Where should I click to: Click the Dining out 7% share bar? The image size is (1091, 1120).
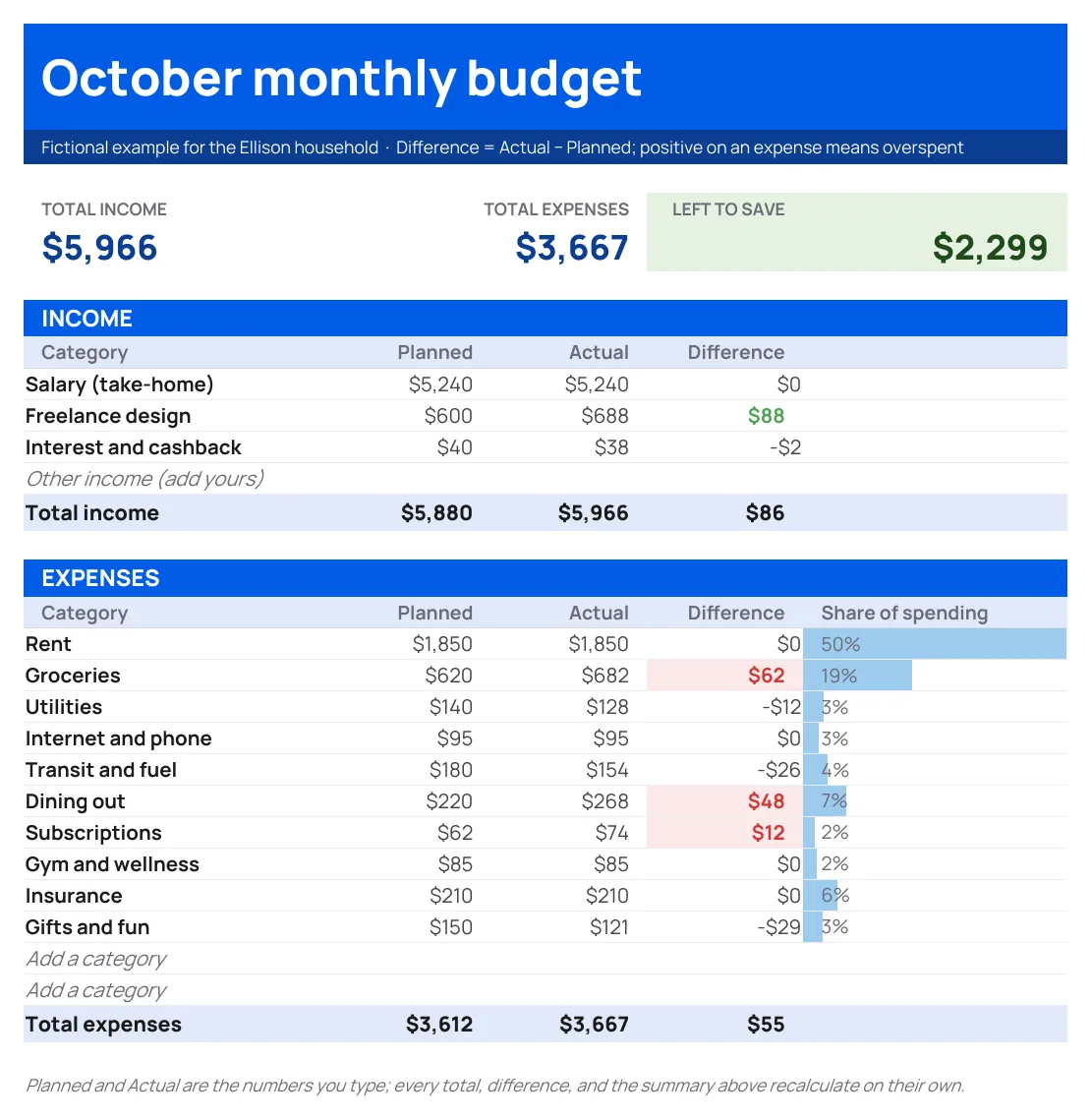[x=825, y=801]
